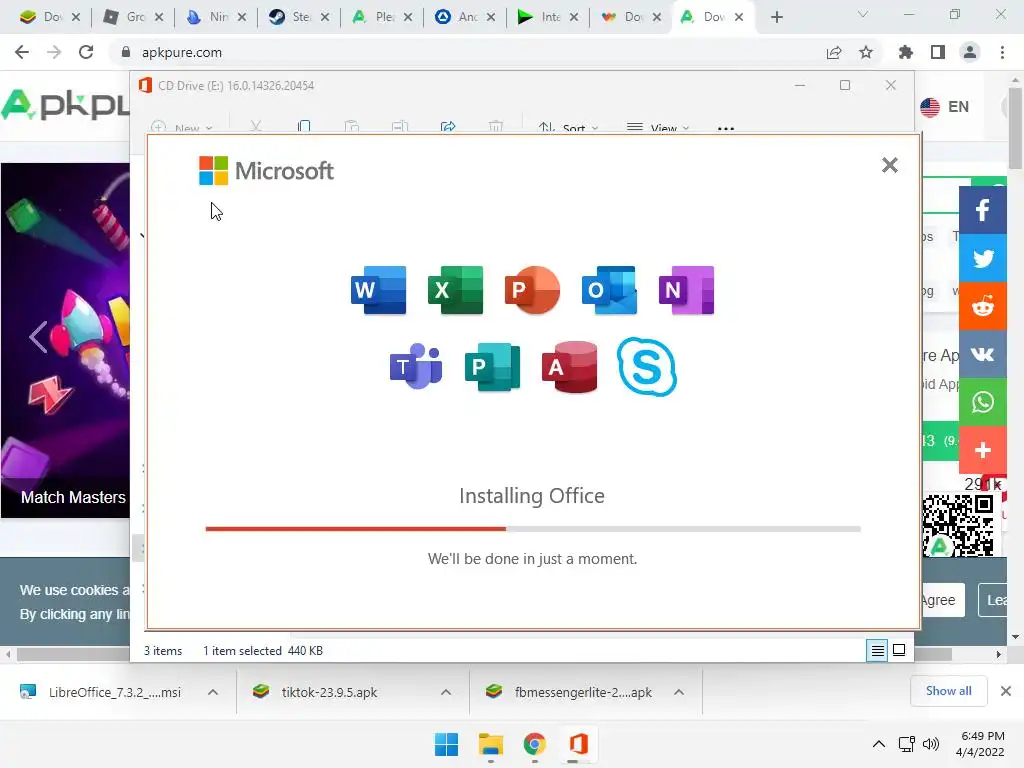Share this page icon in address bar

[x=834, y=52]
